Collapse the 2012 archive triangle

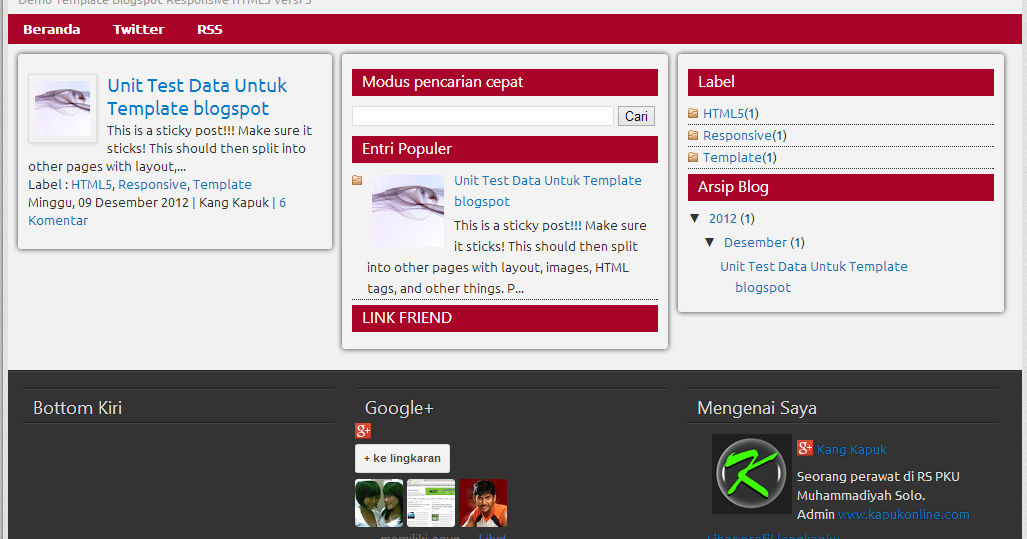tap(695, 218)
